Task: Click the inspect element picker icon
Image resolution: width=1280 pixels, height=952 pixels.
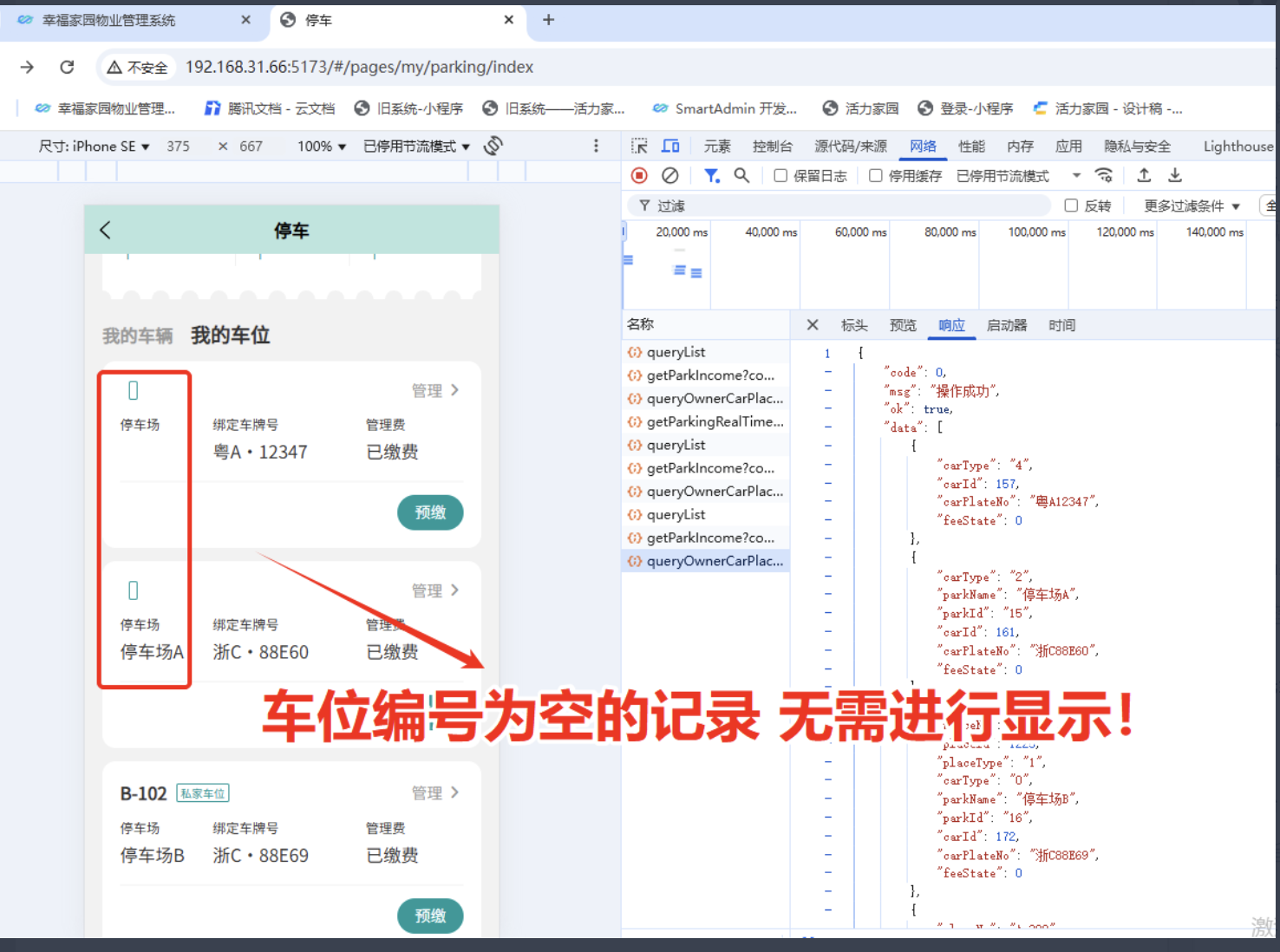Action: coord(639,147)
